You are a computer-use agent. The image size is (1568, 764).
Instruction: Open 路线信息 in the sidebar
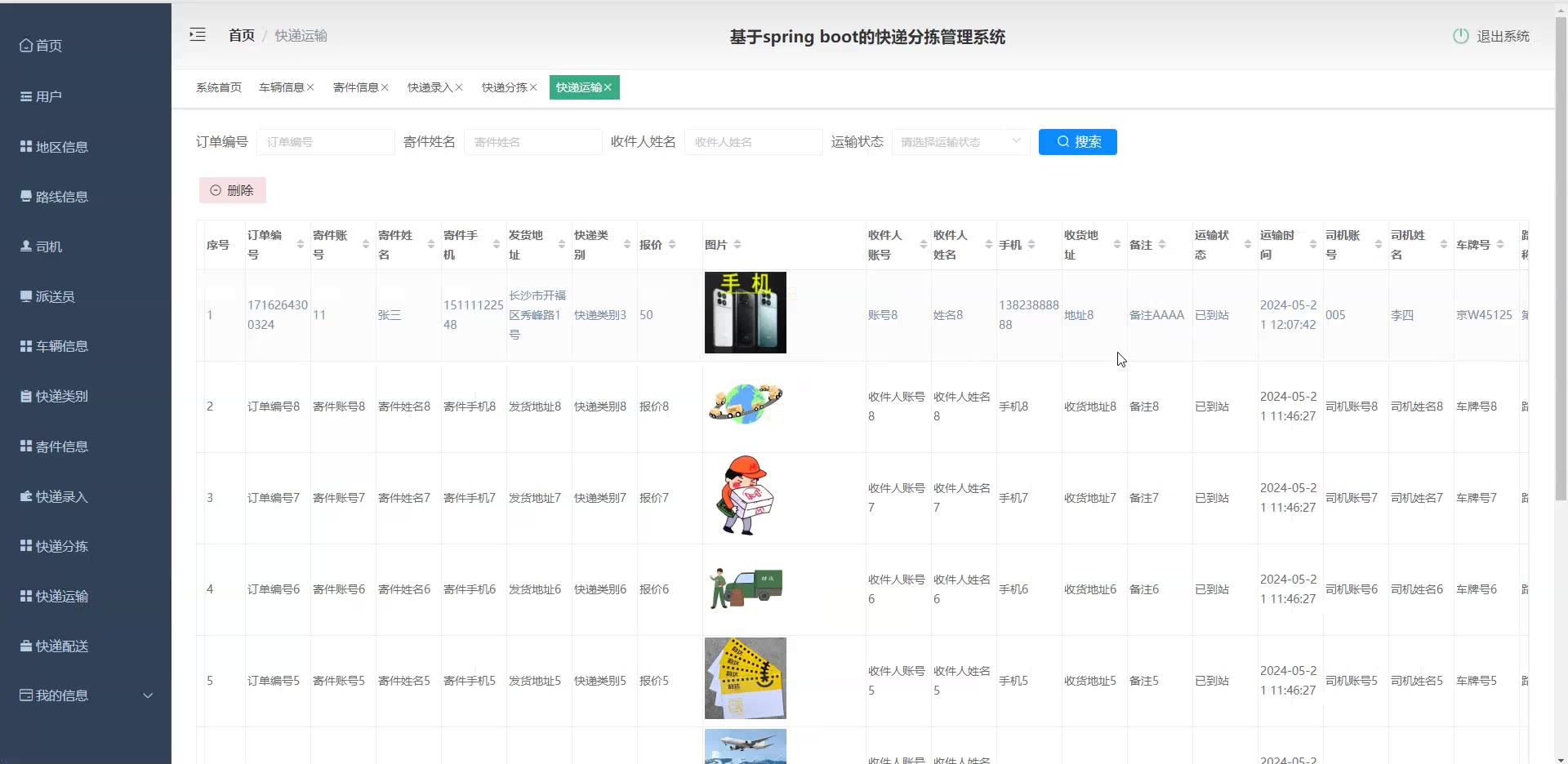86,197
